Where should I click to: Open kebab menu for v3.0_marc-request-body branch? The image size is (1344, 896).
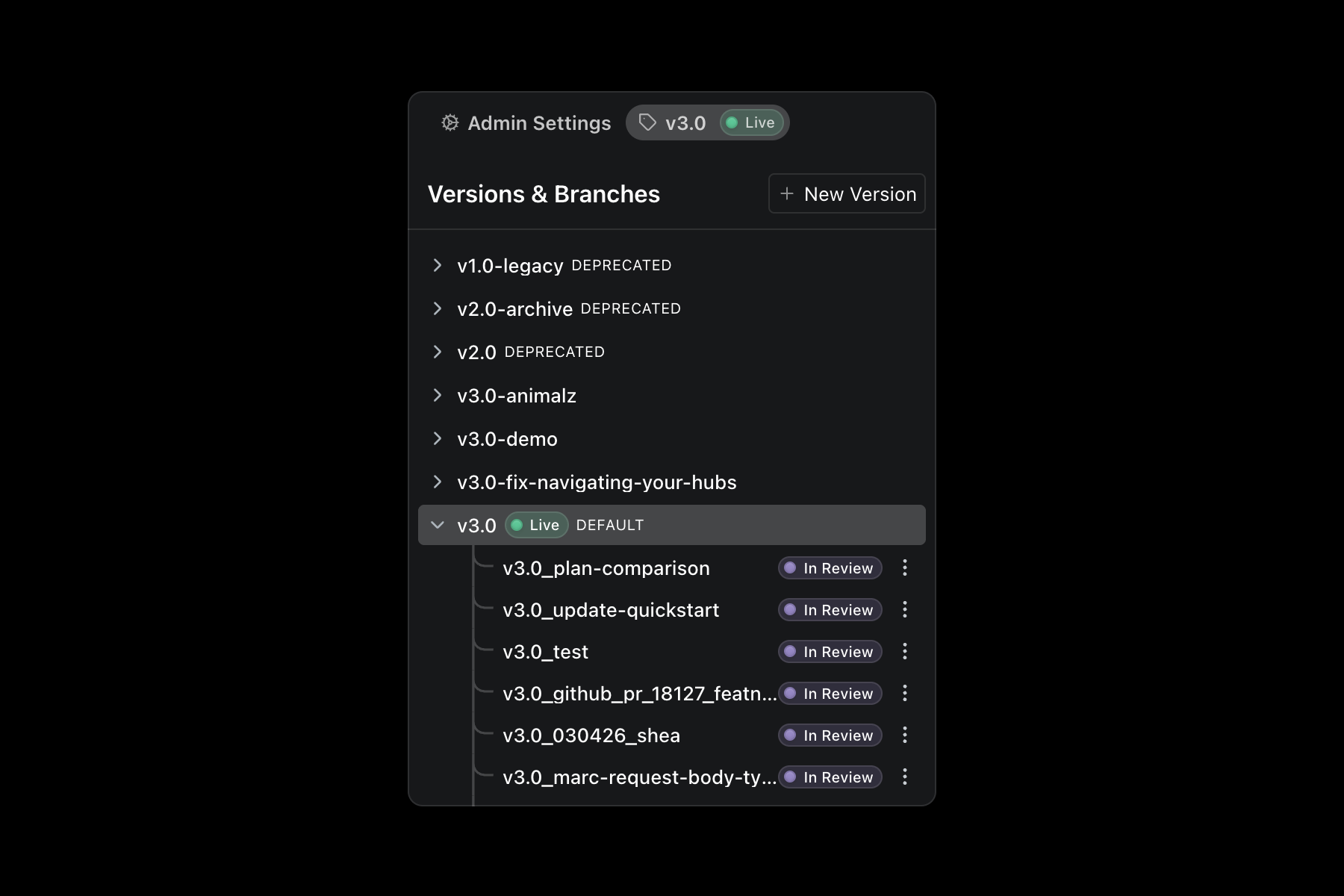coord(905,777)
